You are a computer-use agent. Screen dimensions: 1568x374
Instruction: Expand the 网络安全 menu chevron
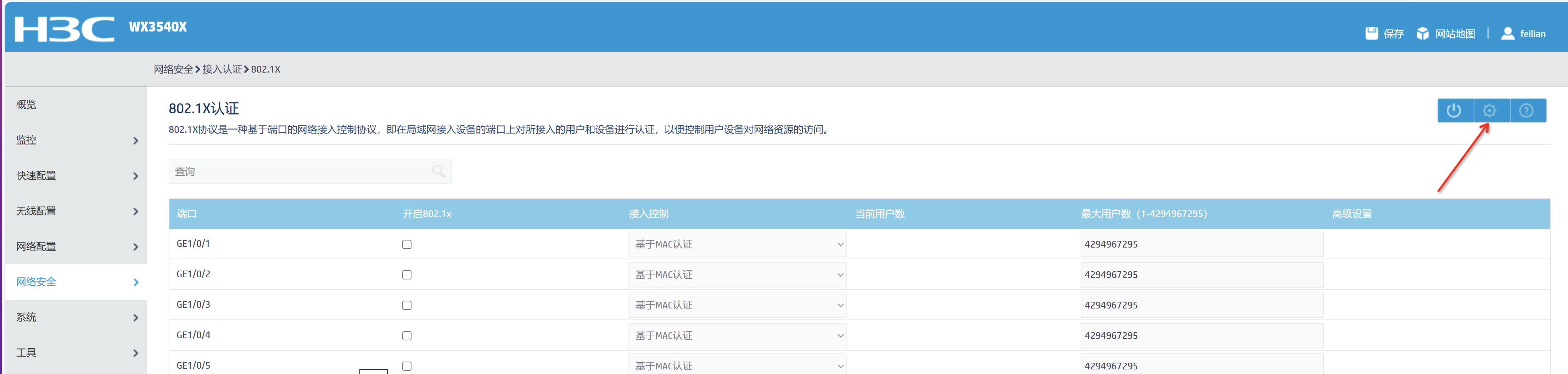pyautogui.click(x=136, y=282)
